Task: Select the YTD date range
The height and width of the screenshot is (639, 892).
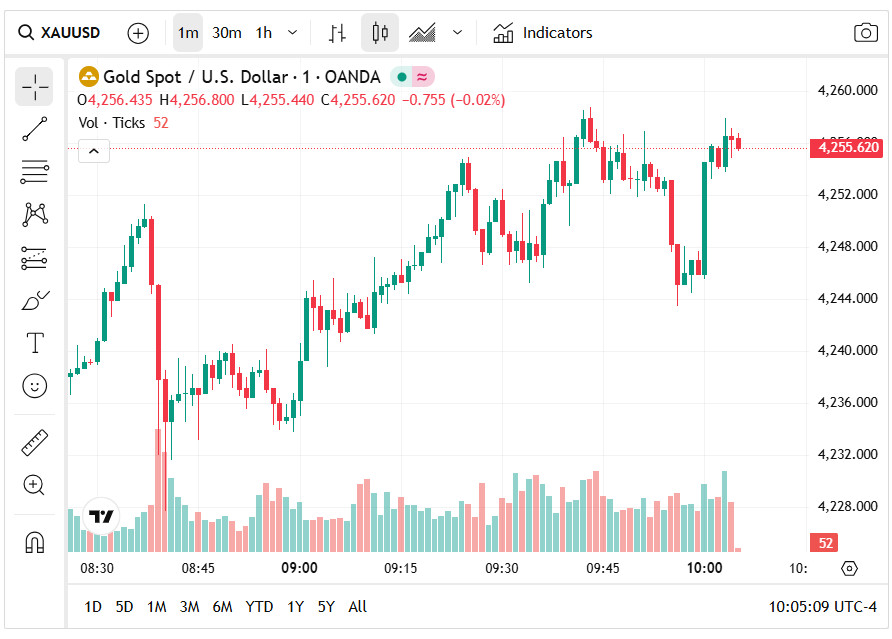Action: [x=260, y=606]
